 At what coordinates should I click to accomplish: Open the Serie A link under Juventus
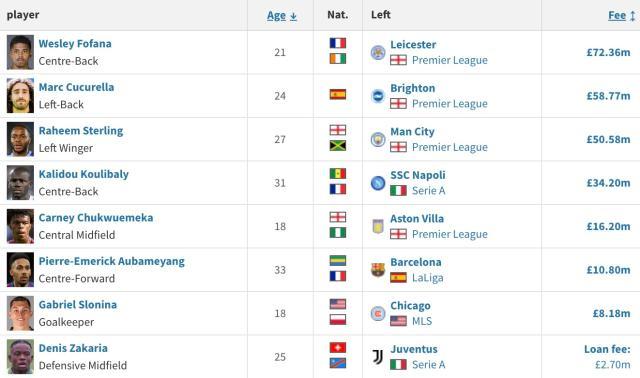429,365
